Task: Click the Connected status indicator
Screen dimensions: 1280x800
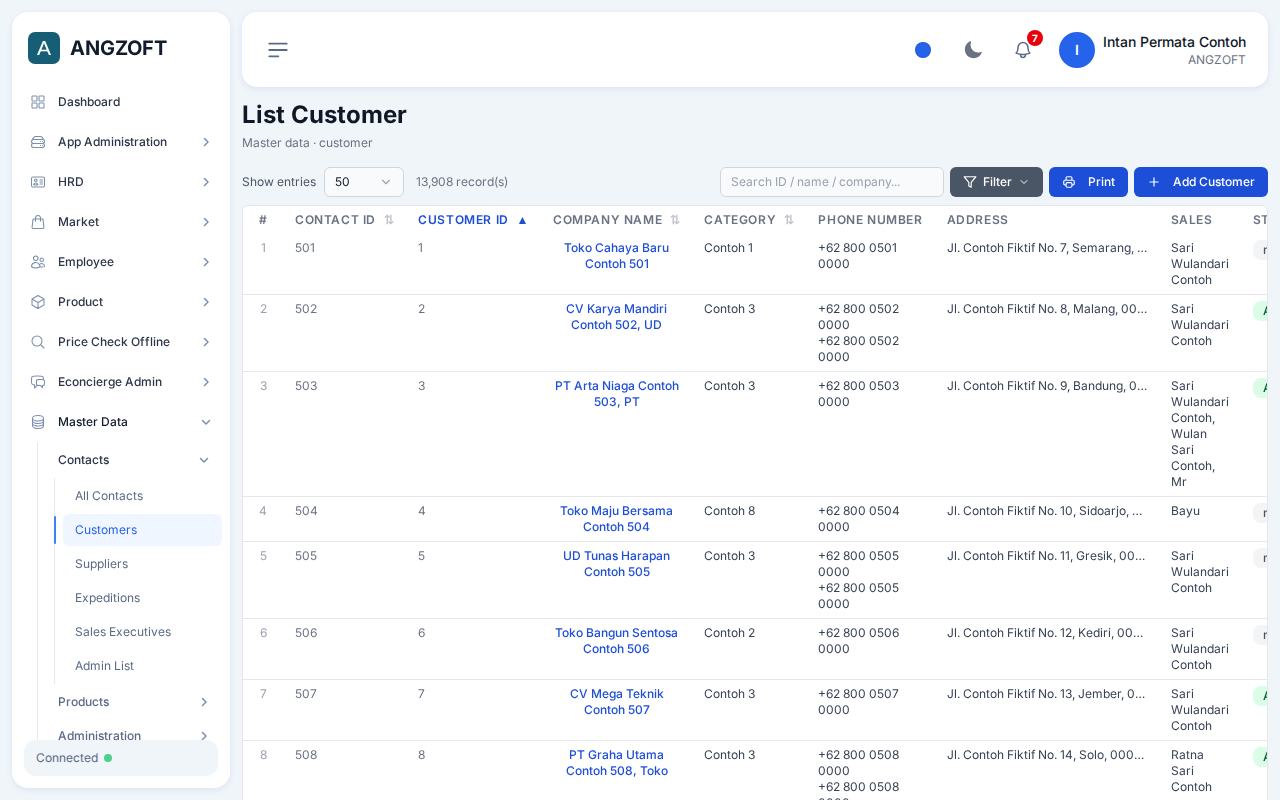Action: pos(121,758)
